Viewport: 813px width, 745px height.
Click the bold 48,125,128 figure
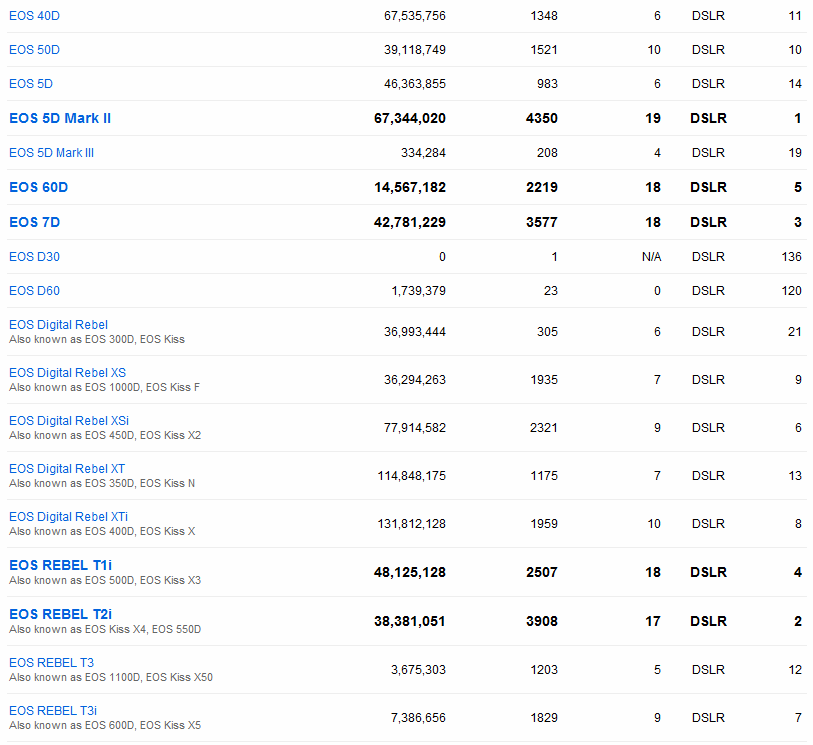(x=410, y=572)
